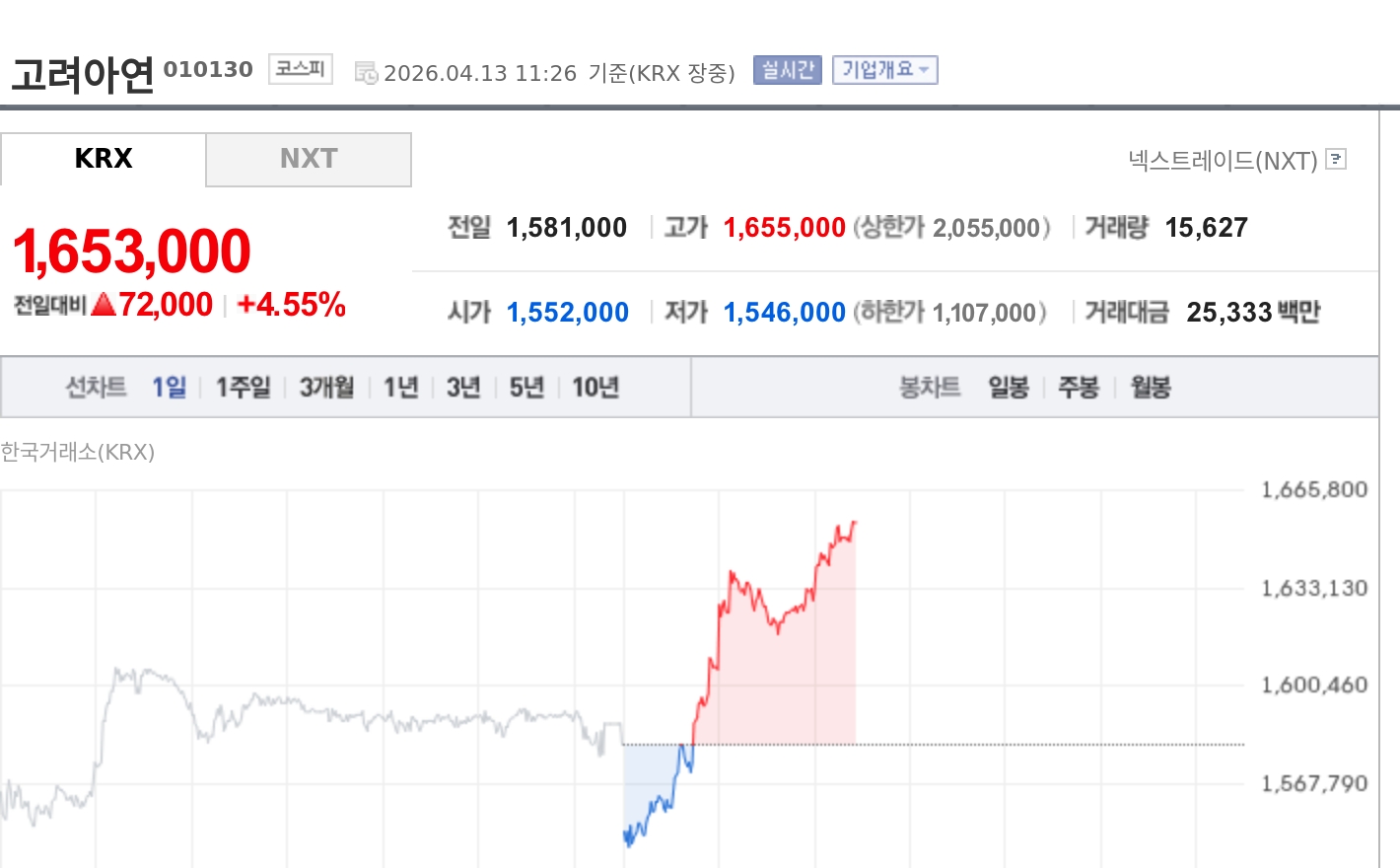Click the red up-triangle change indicator

click(104, 305)
